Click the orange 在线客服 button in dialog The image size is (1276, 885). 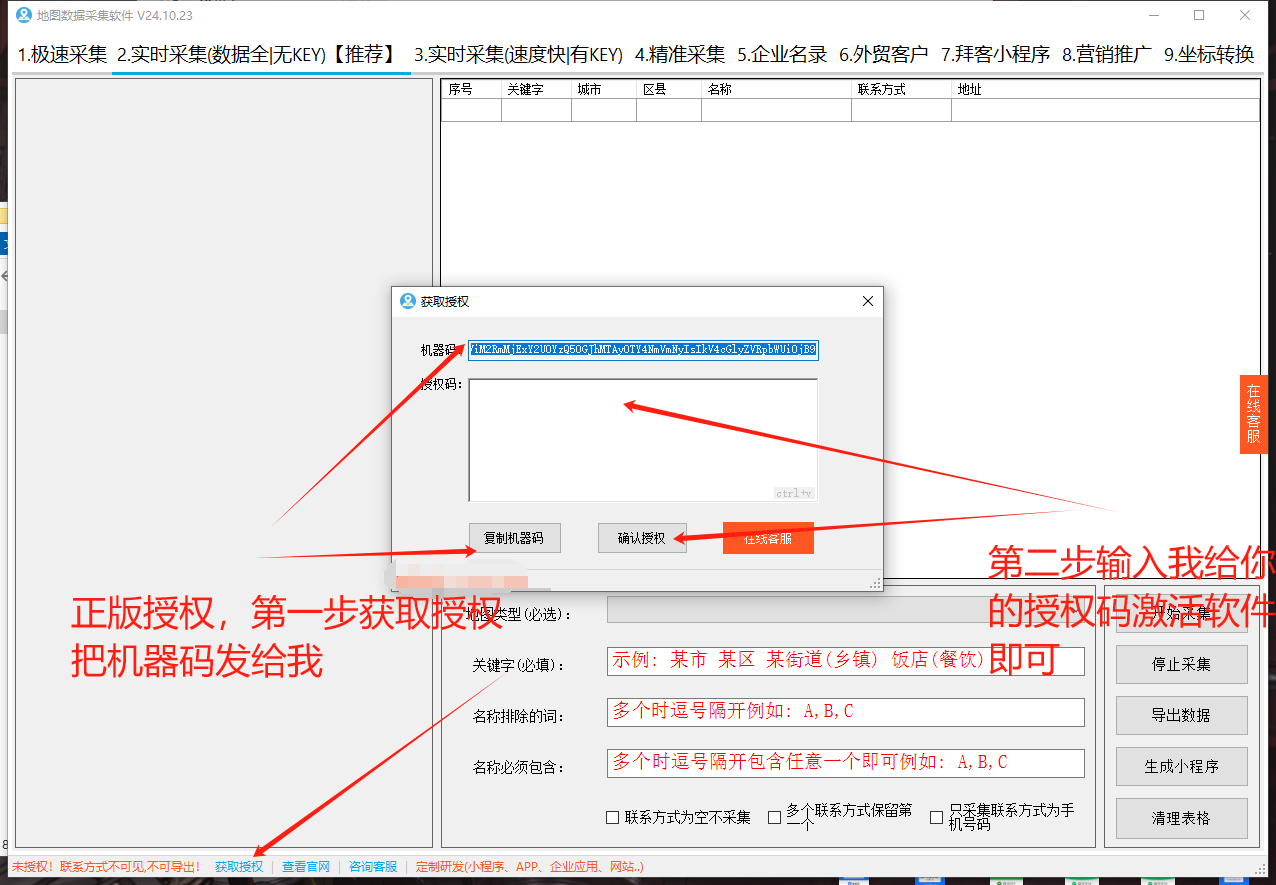768,538
